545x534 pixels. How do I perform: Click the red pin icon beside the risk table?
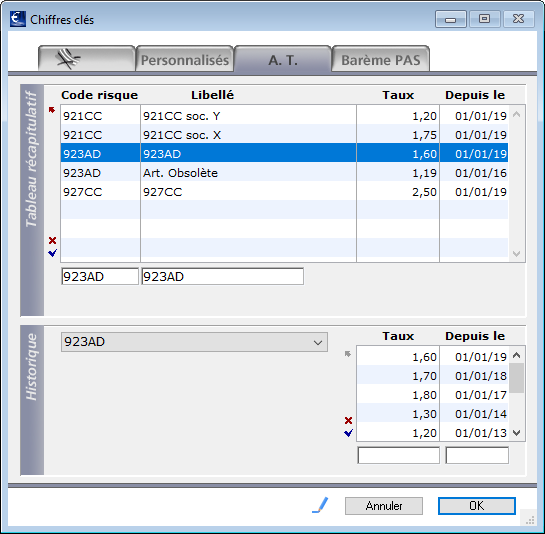point(52,110)
